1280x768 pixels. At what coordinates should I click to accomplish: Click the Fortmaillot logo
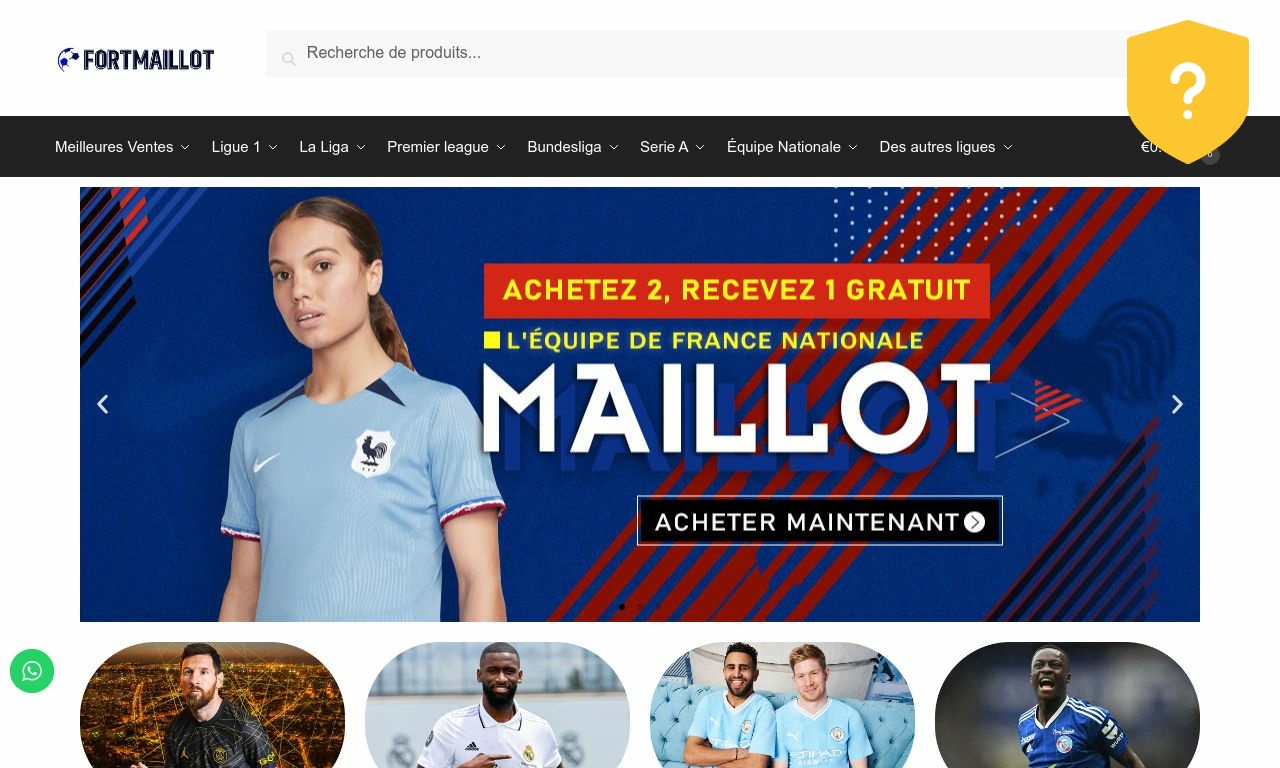136,60
